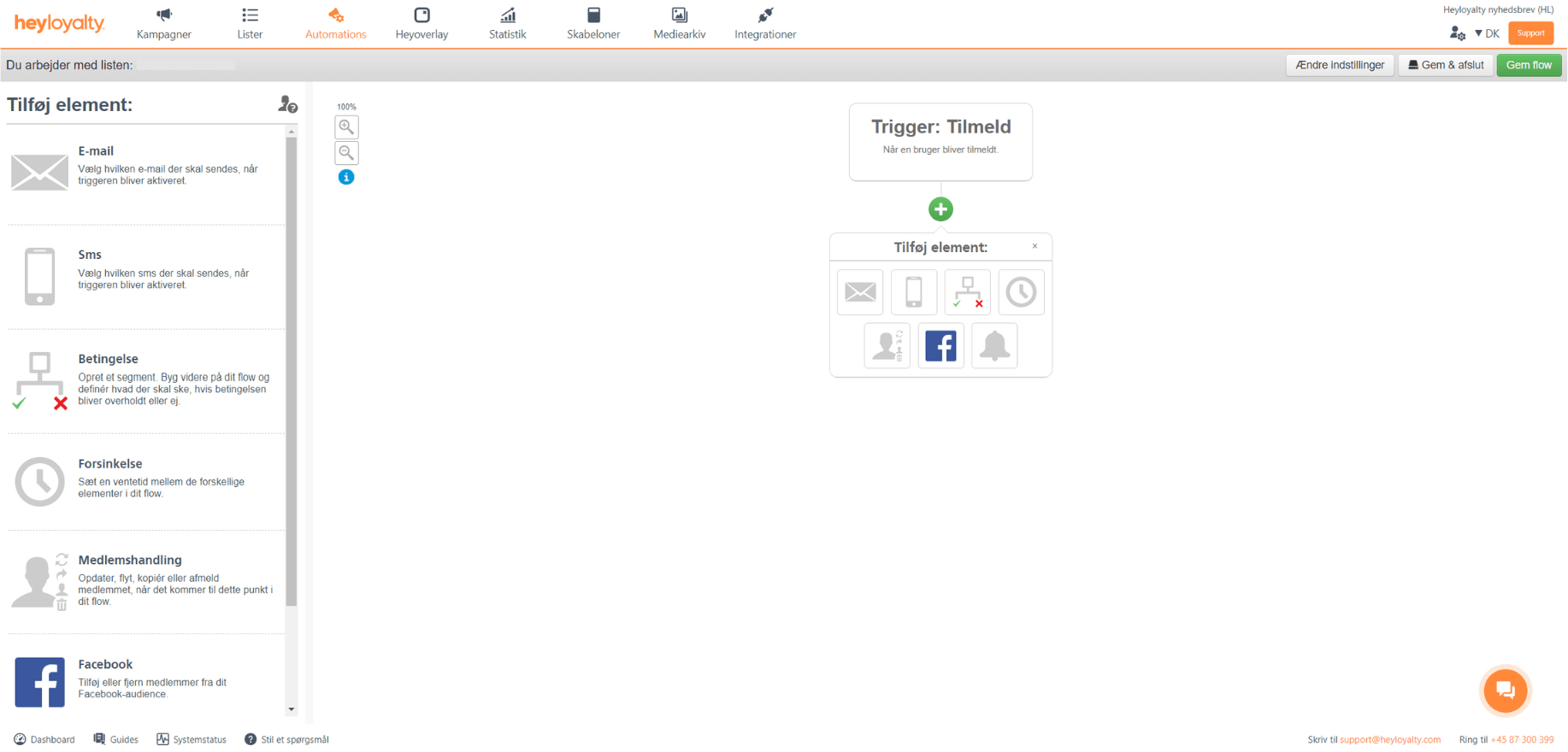Click the green Gem flow button
This screenshot has height=752, width=1568.
(x=1529, y=65)
